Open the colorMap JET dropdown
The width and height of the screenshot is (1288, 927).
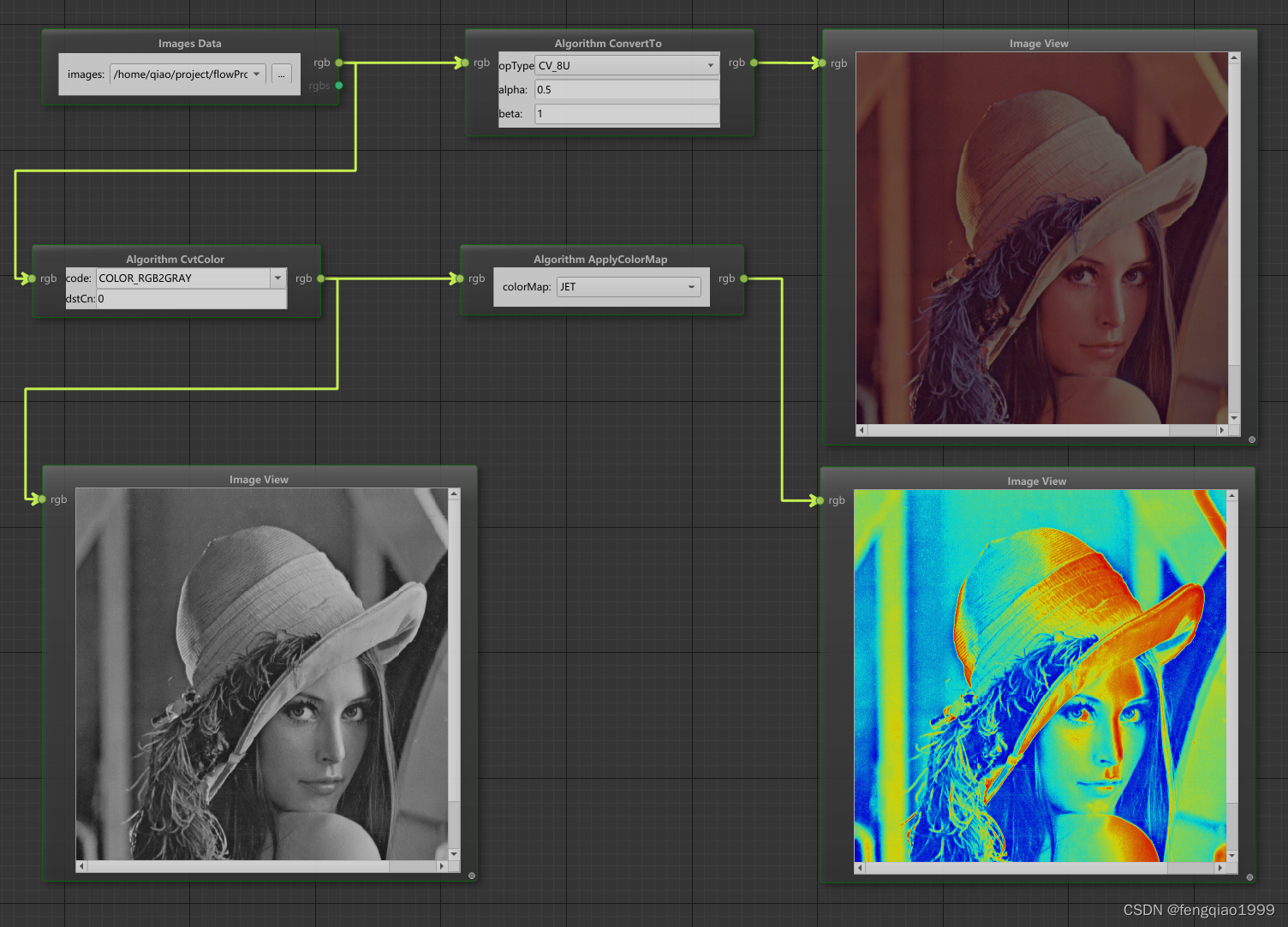click(629, 287)
